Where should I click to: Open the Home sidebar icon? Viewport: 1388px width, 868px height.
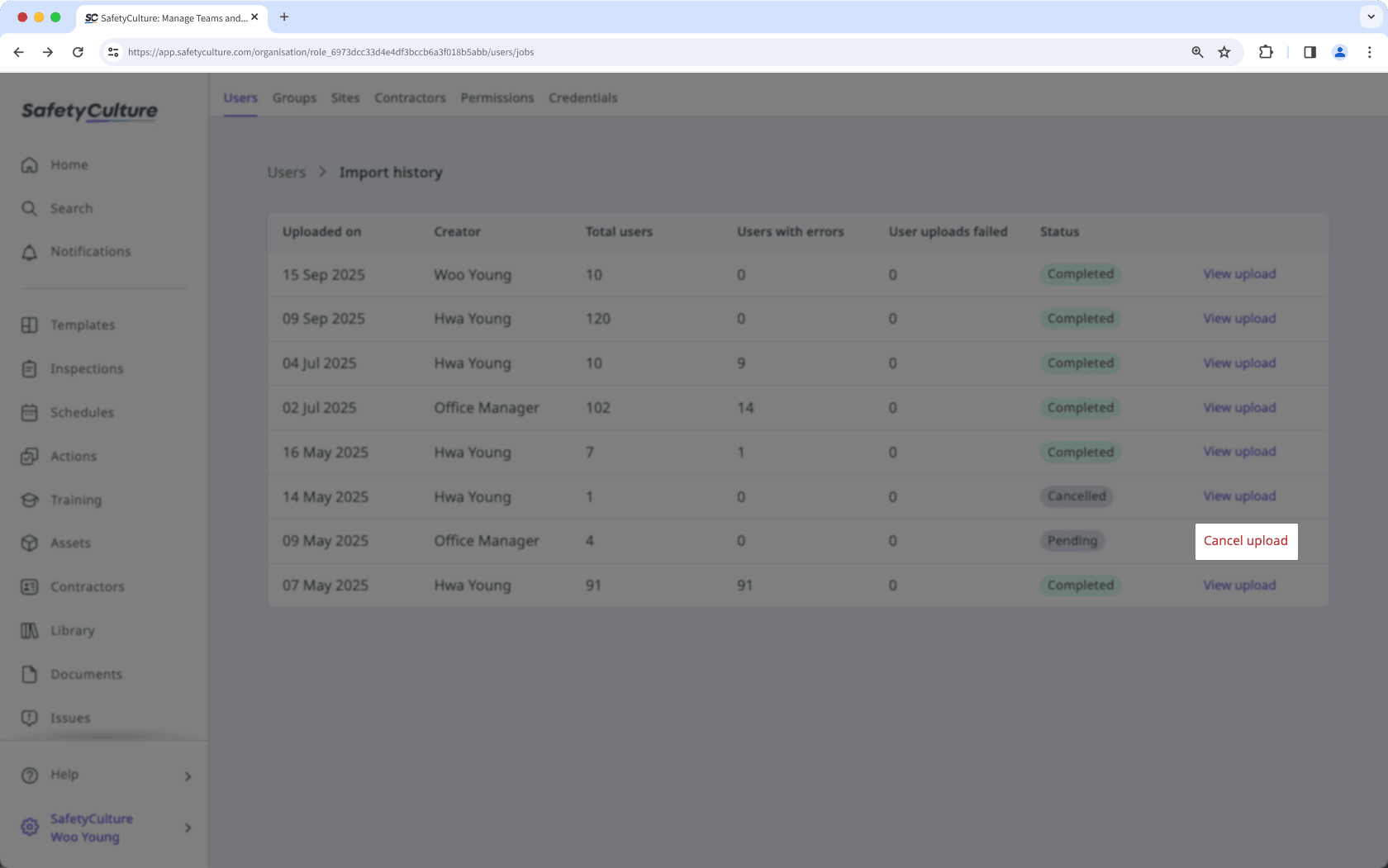click(x=30, y=164)
